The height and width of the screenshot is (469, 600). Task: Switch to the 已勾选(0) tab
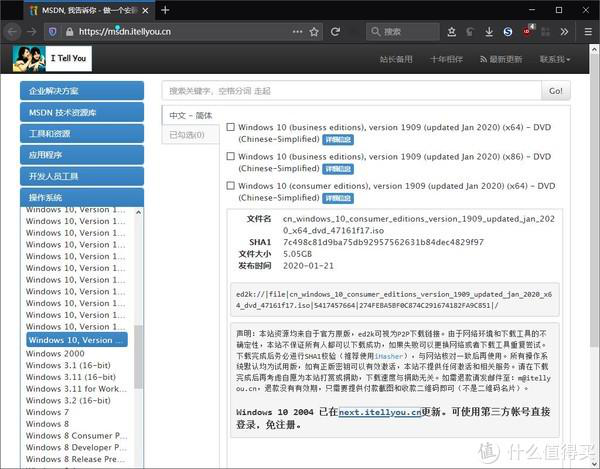(x=191, y=135)
